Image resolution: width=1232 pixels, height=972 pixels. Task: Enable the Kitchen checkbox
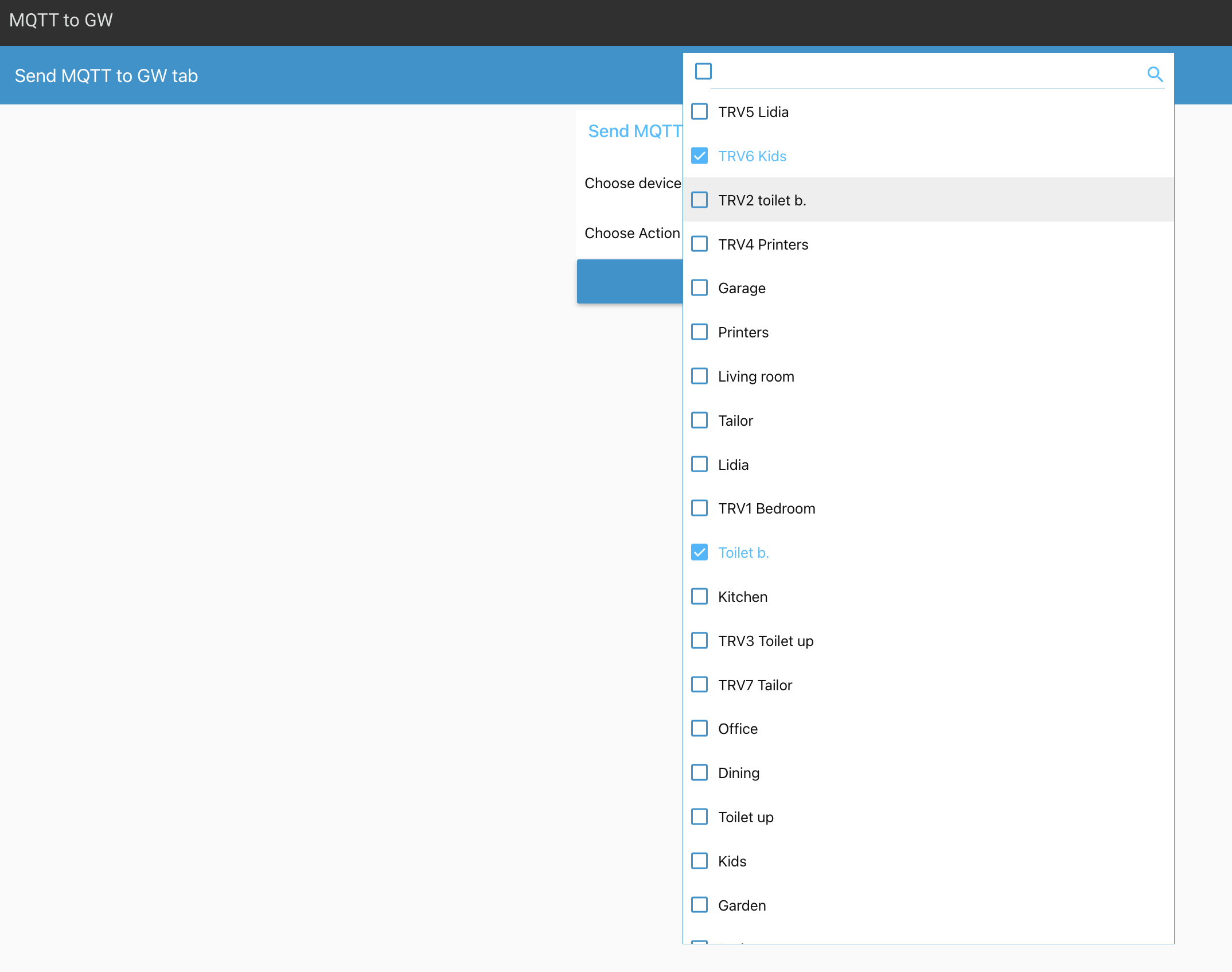click(x=700, y=596)
